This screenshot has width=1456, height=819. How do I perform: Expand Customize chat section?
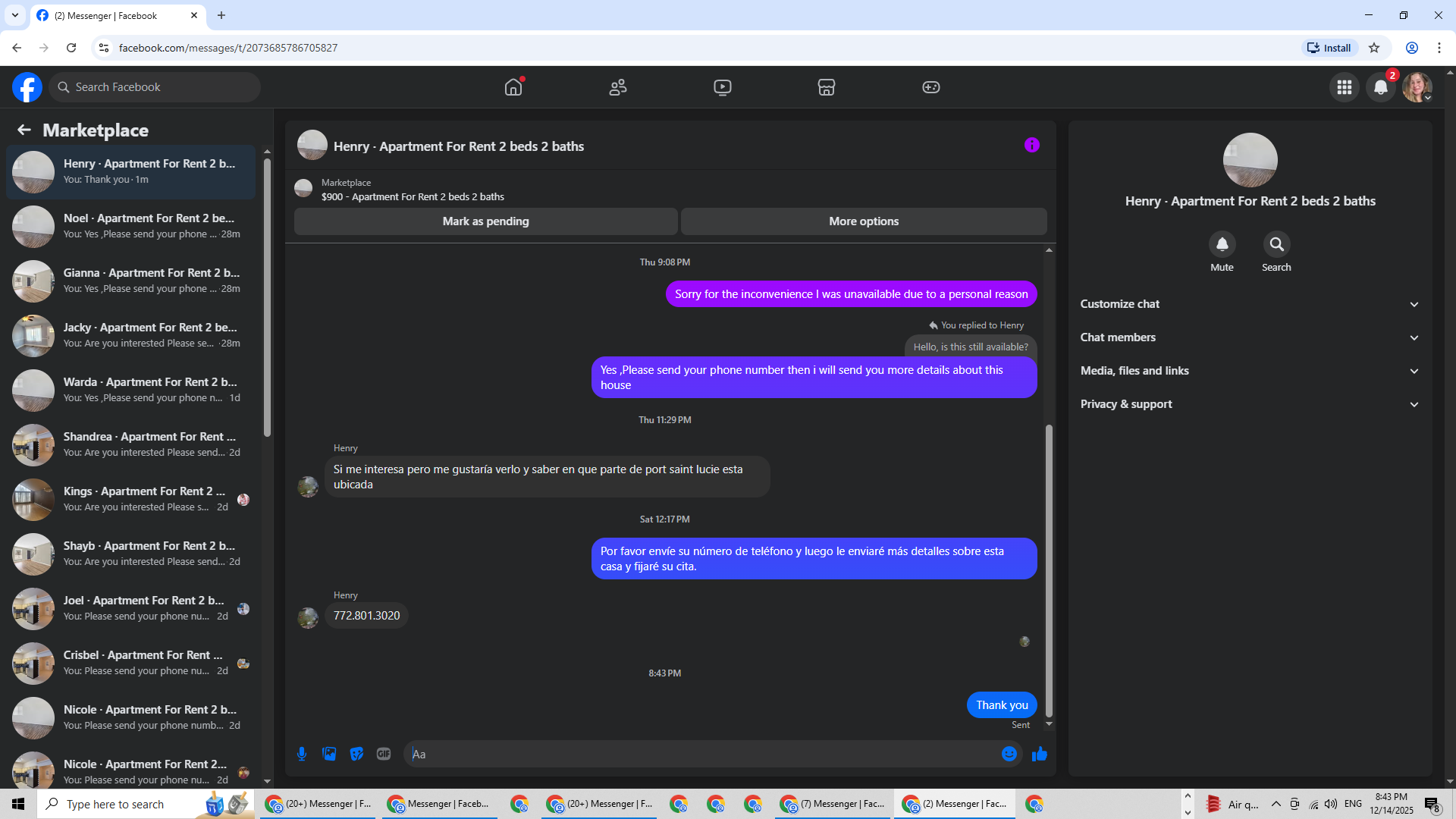coord(1249,304)
